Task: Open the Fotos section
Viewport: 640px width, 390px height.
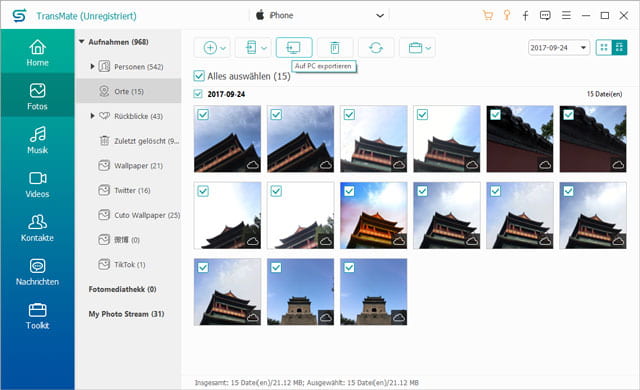Action: point(37,96)
